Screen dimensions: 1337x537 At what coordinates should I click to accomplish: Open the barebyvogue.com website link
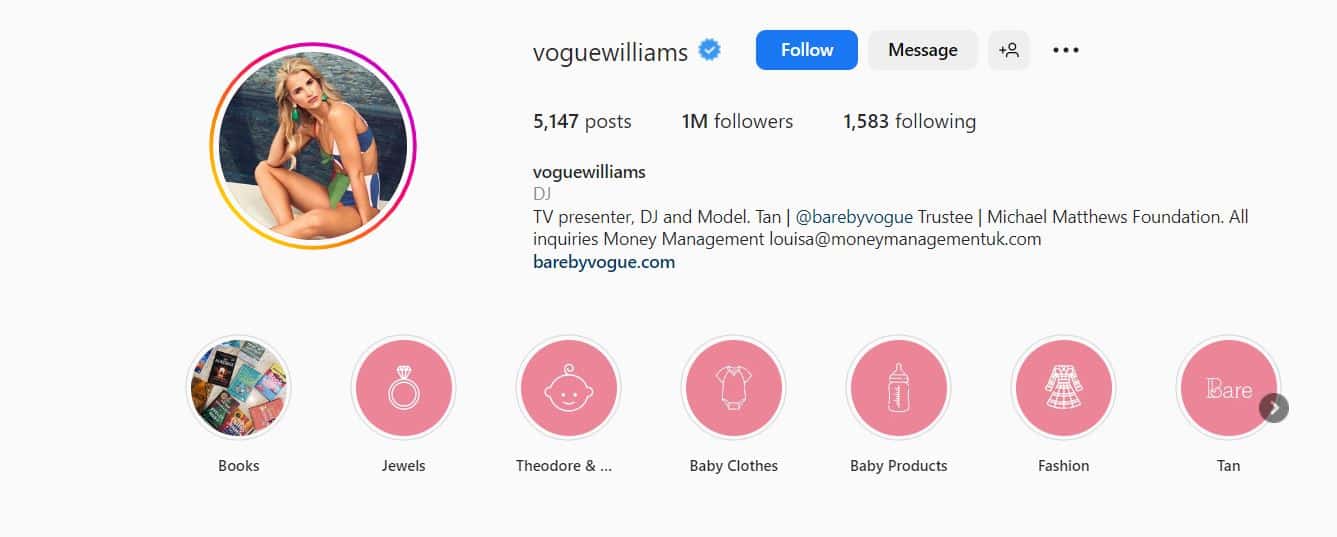(x=604, y=262)
